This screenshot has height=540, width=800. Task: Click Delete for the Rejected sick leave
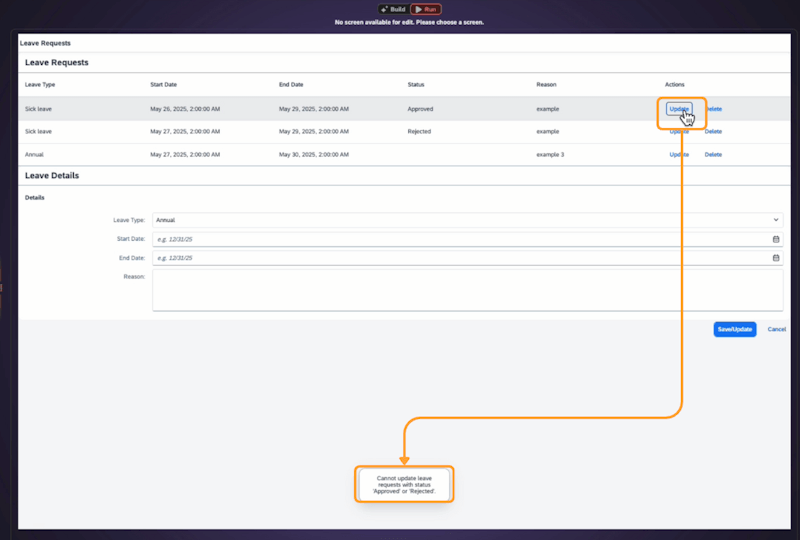[x=713, y=131]
